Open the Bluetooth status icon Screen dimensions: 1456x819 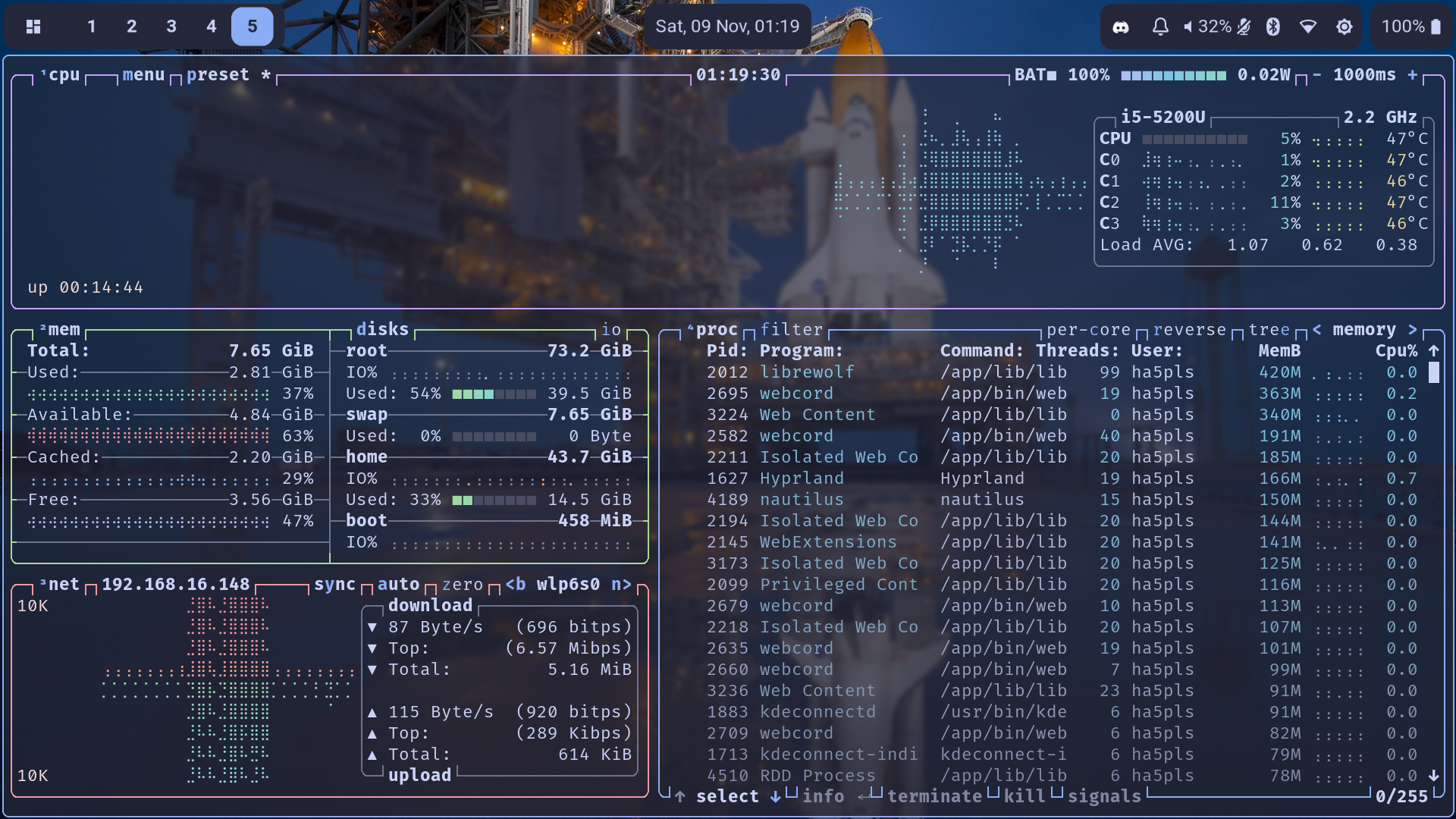coord(1273,27)
